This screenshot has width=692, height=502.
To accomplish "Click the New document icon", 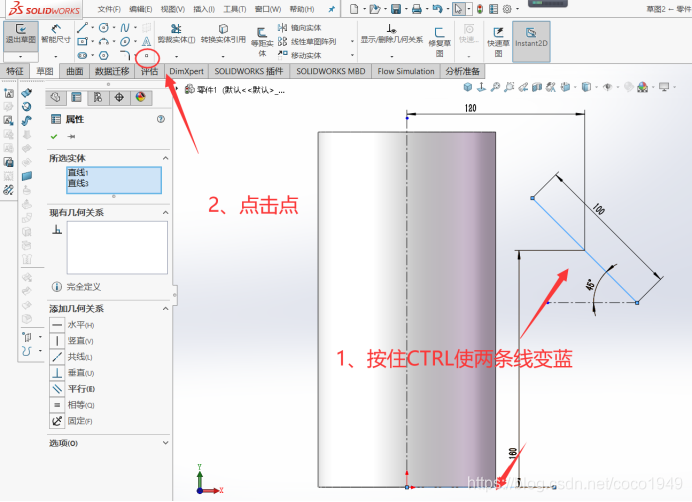I will point(354,9).
